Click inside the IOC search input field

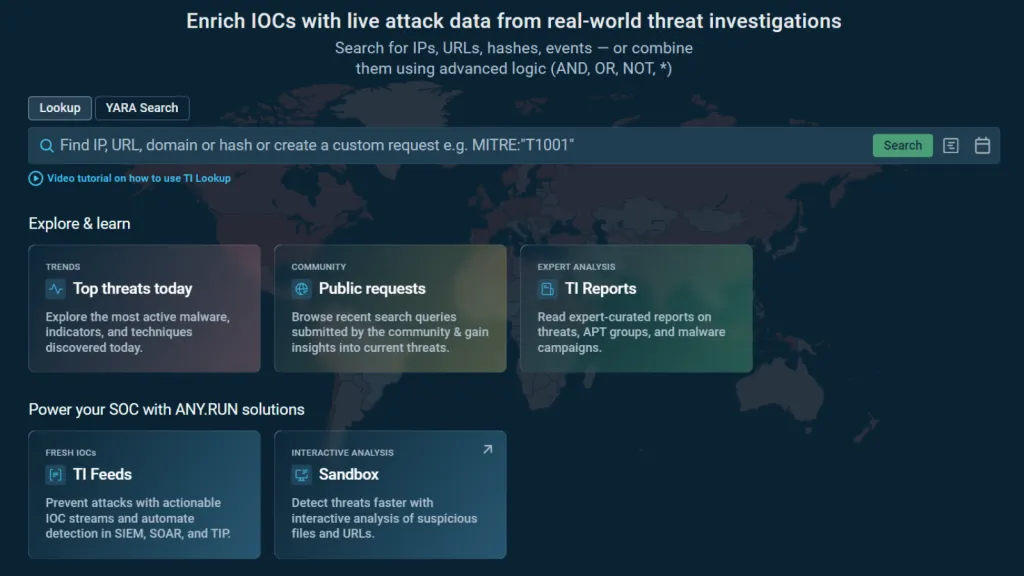tap(400, 145)
